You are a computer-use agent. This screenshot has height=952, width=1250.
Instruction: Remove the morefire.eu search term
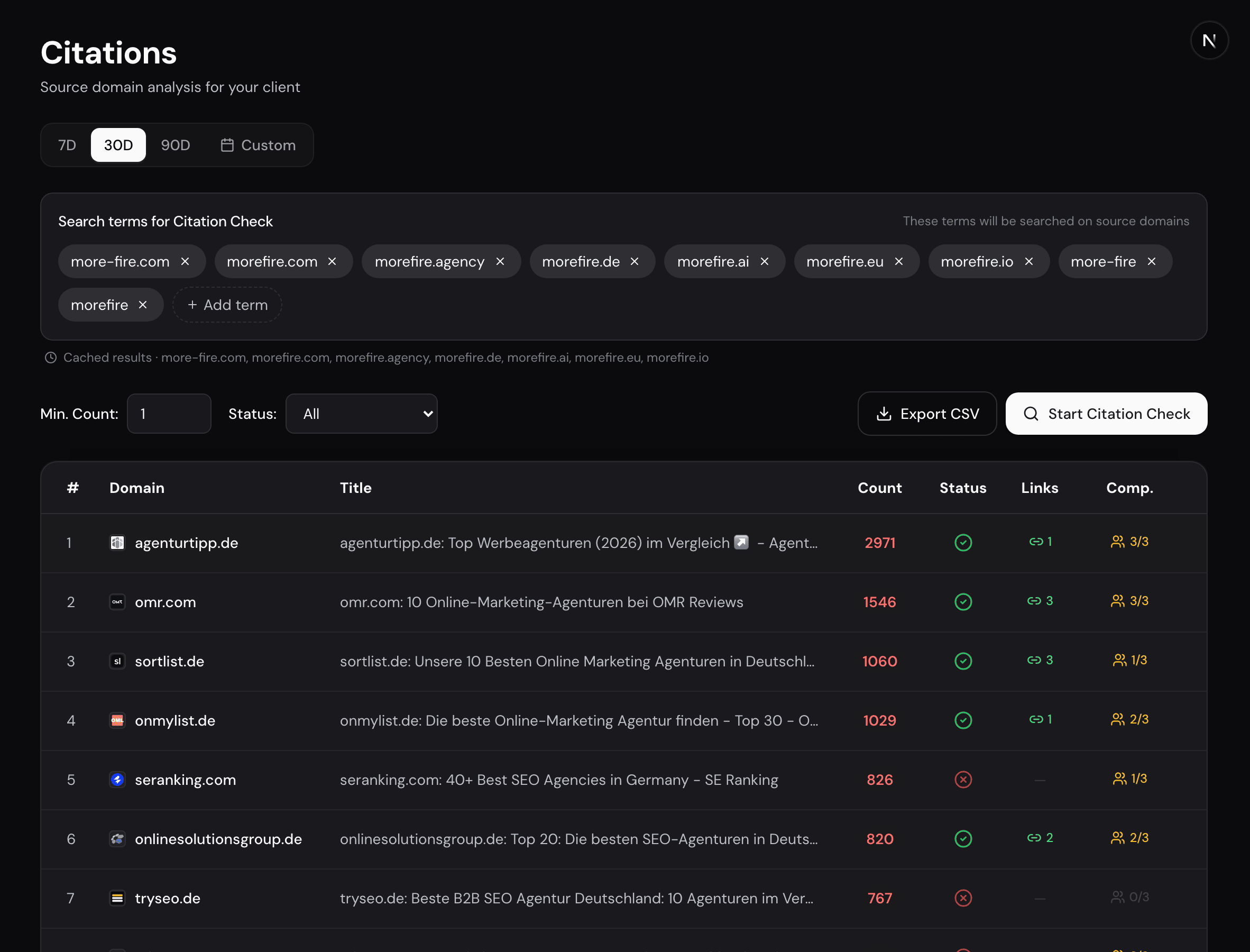pyautogui.click(x=899, y=261)
